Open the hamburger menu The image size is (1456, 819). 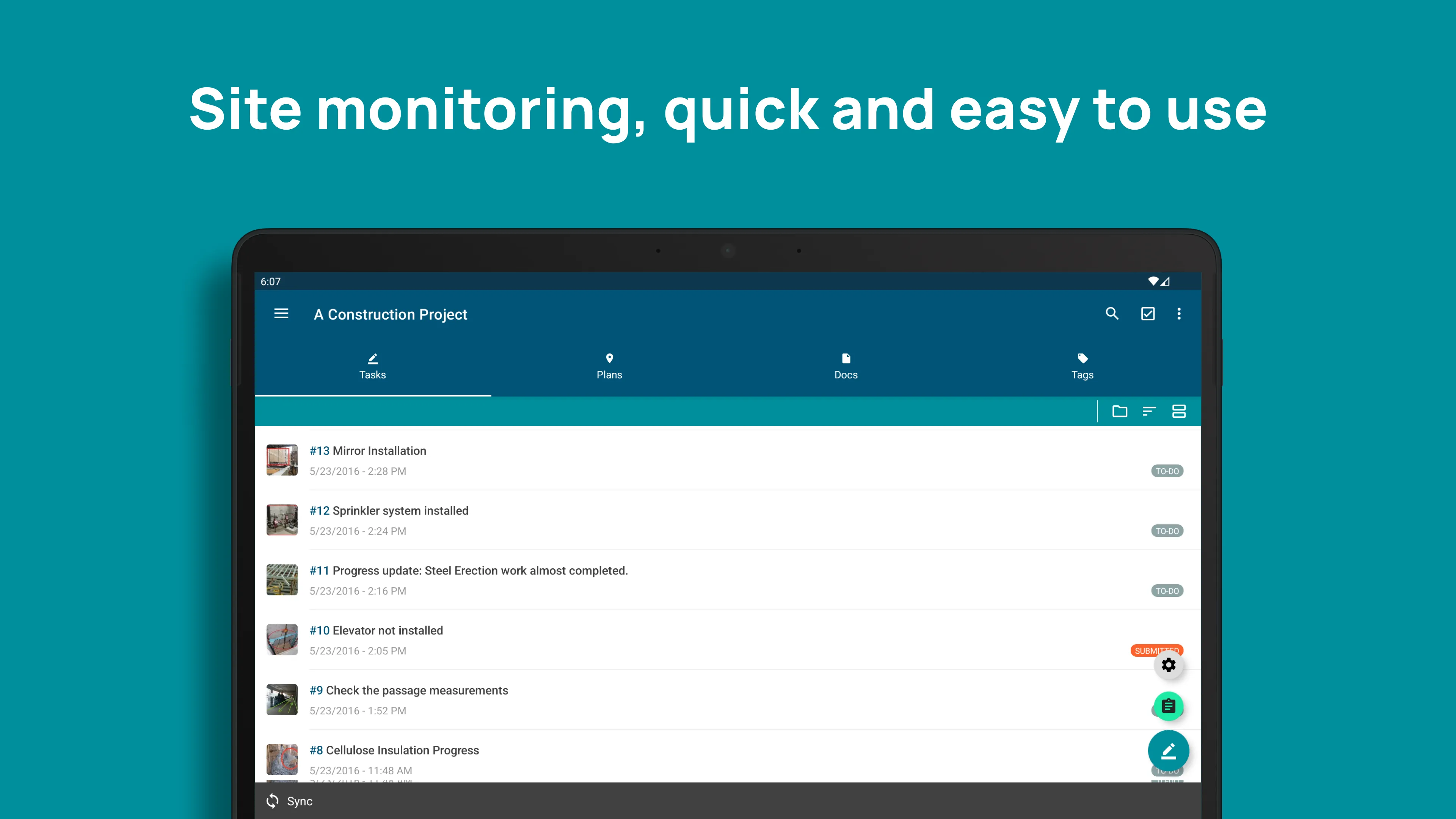[281, 314]
